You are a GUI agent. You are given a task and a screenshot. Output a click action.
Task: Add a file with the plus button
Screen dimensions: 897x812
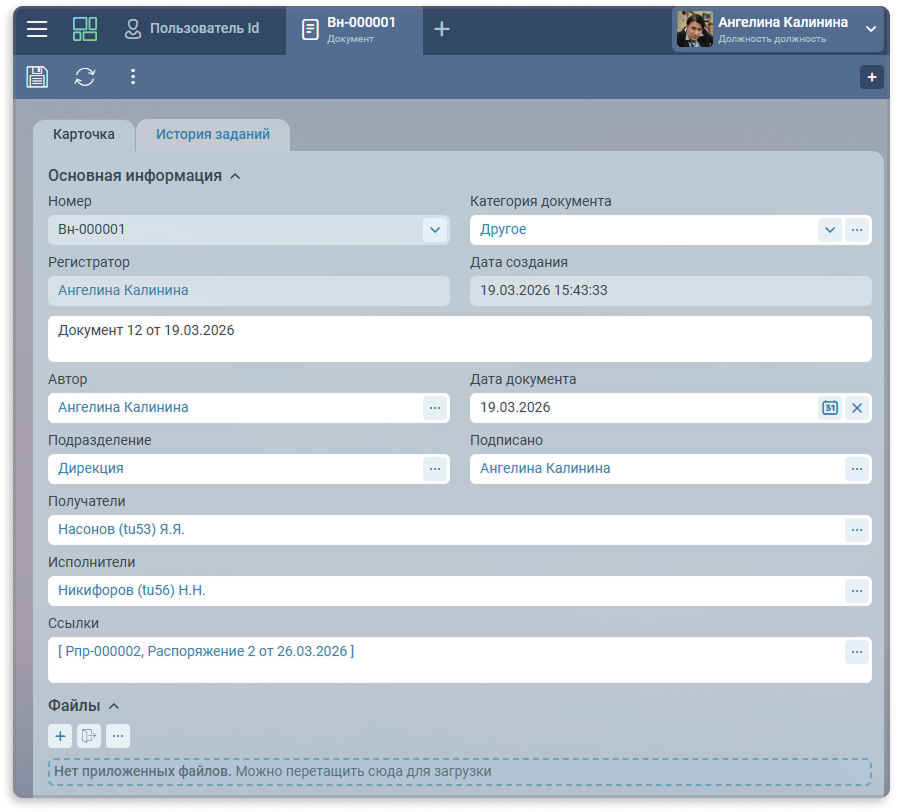(60, 737)
